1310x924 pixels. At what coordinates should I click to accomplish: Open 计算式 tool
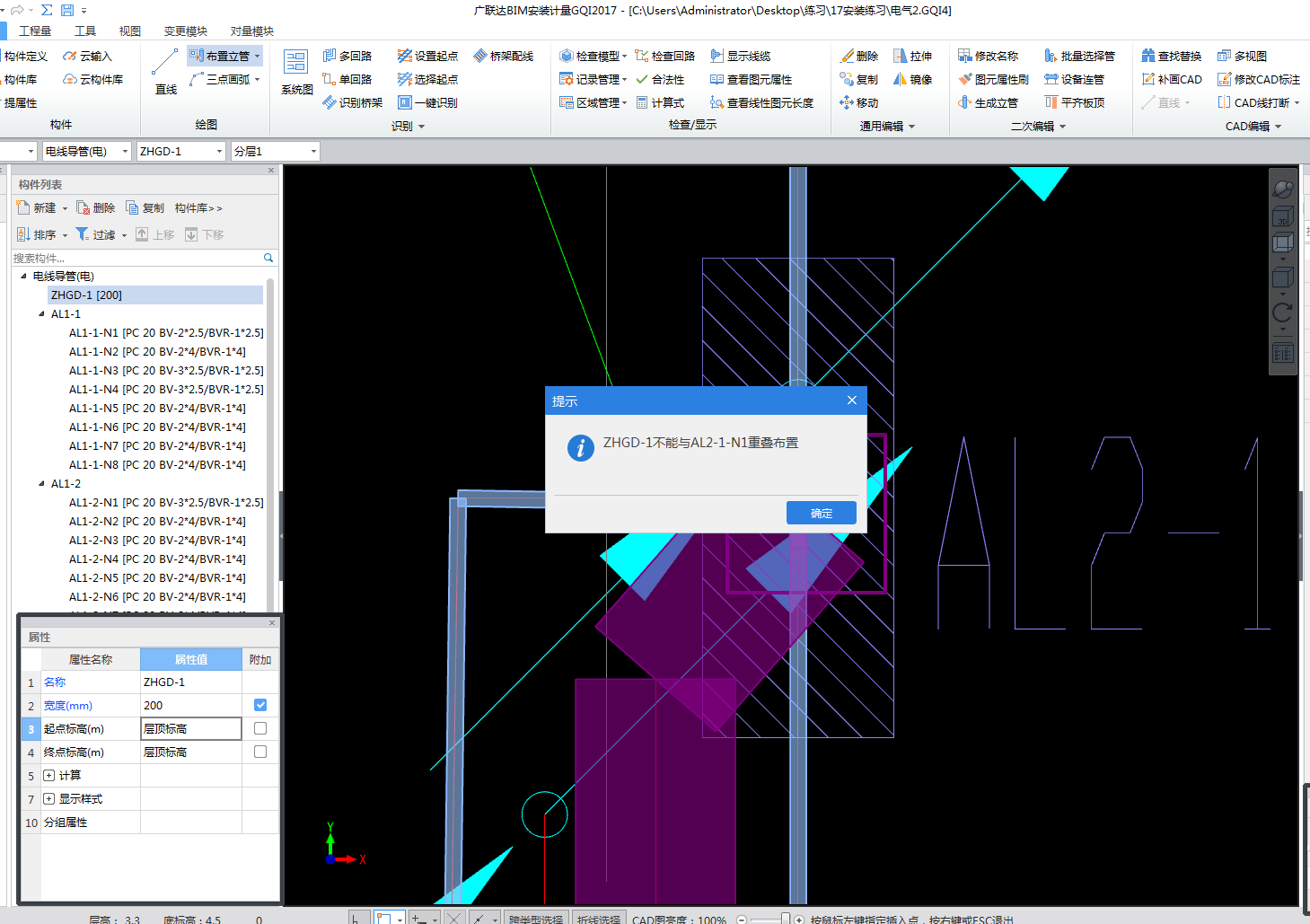tap(660, 102)
